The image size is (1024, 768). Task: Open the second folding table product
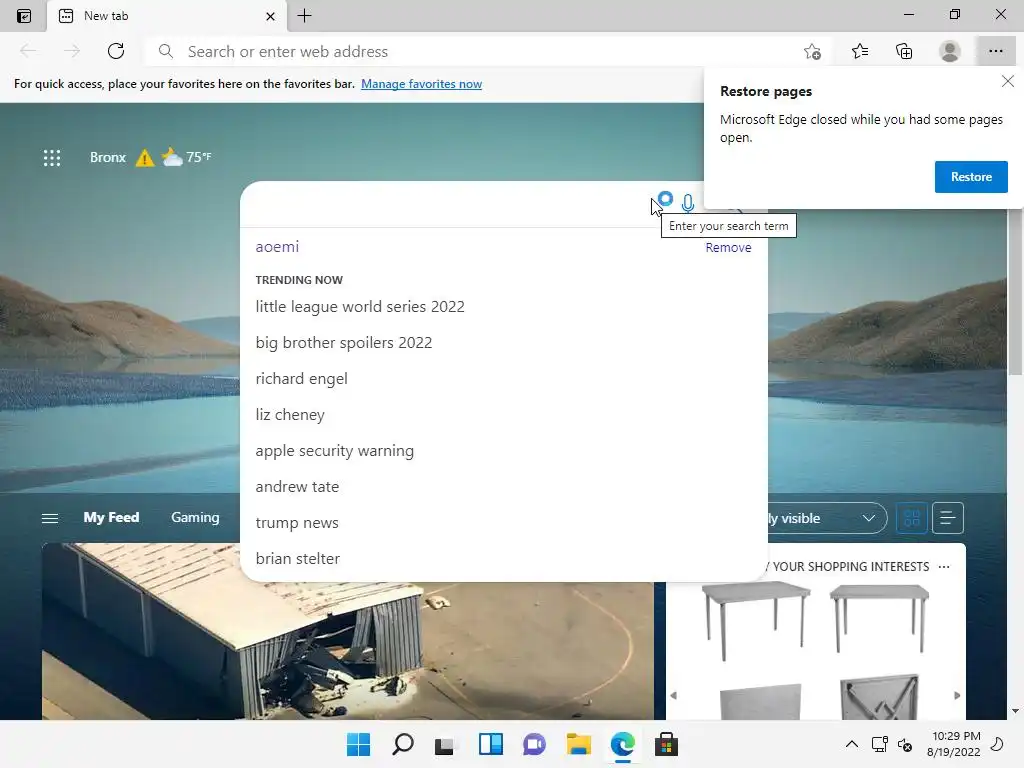879,619
